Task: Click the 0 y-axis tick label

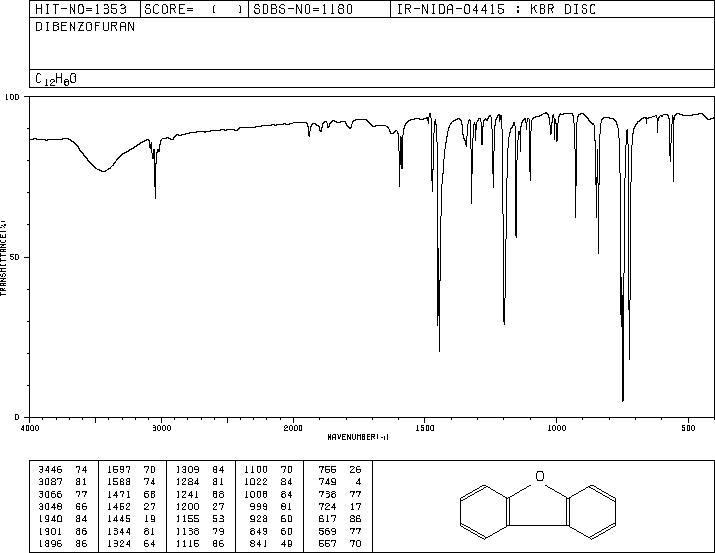Action: point(17,417)
